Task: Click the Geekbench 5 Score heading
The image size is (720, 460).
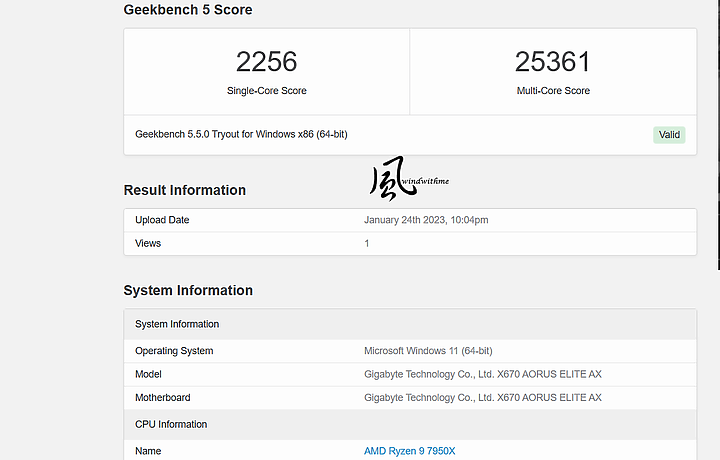Action: tap(188, 10)
